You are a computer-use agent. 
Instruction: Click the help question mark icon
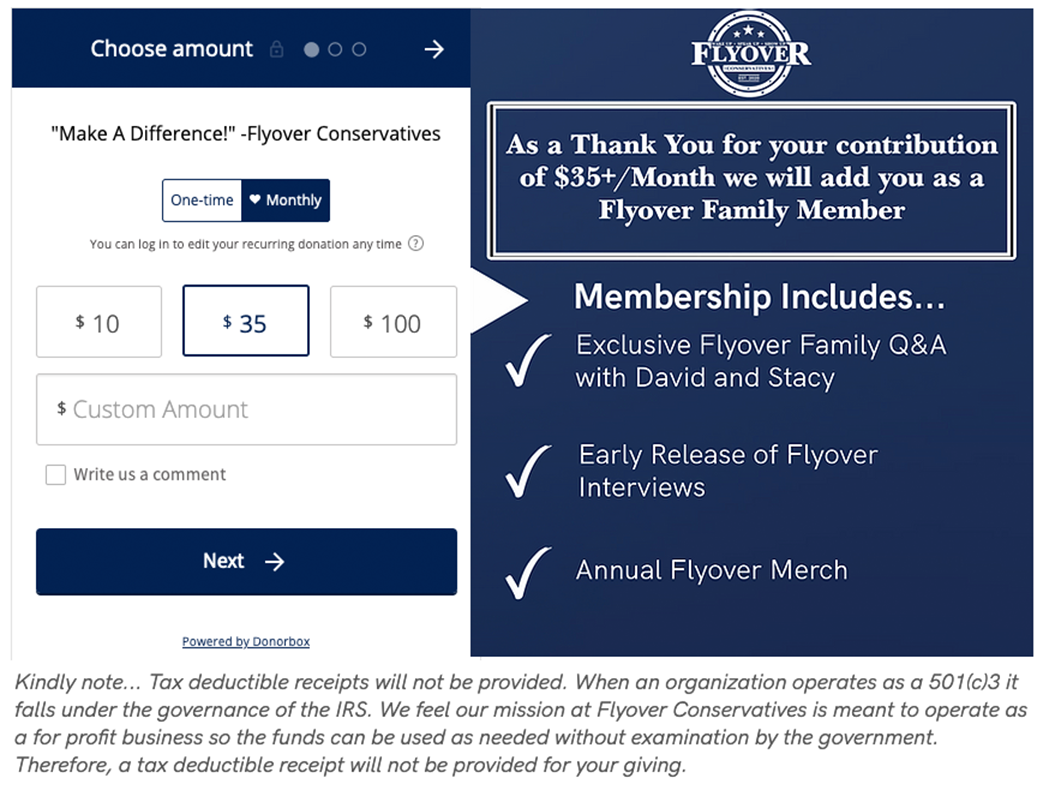pyautogui.click(x=416, y=243)
